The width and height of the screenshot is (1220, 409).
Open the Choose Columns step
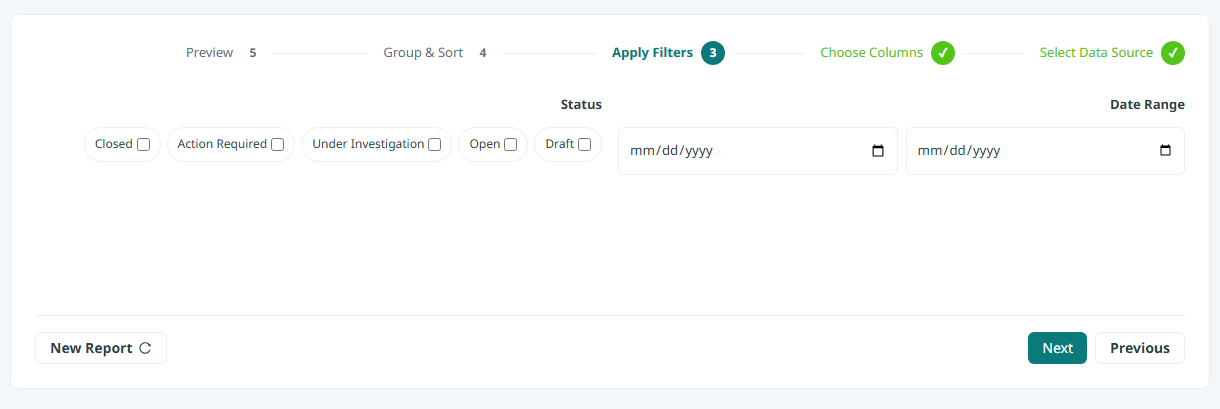coord(871,53)
